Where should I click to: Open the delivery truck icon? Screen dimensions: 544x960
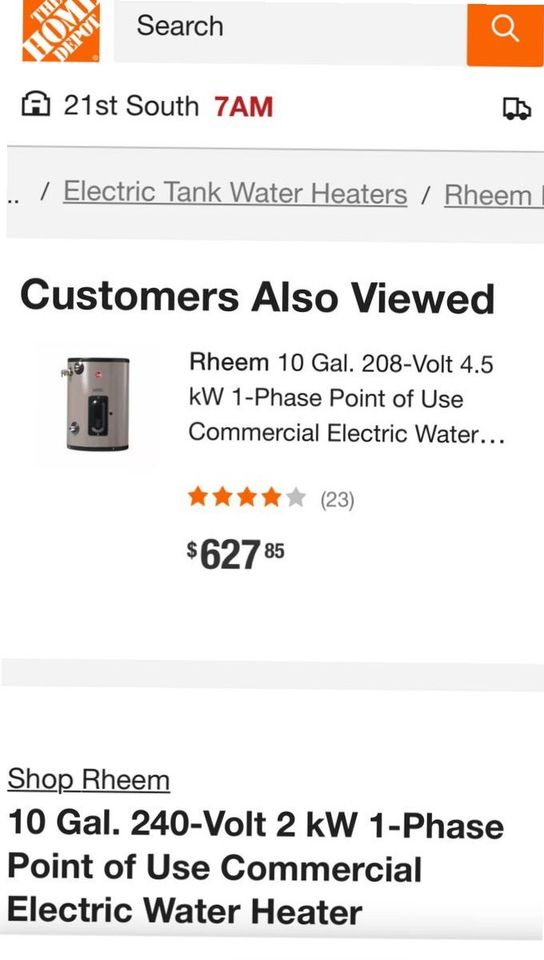point(516,109)
